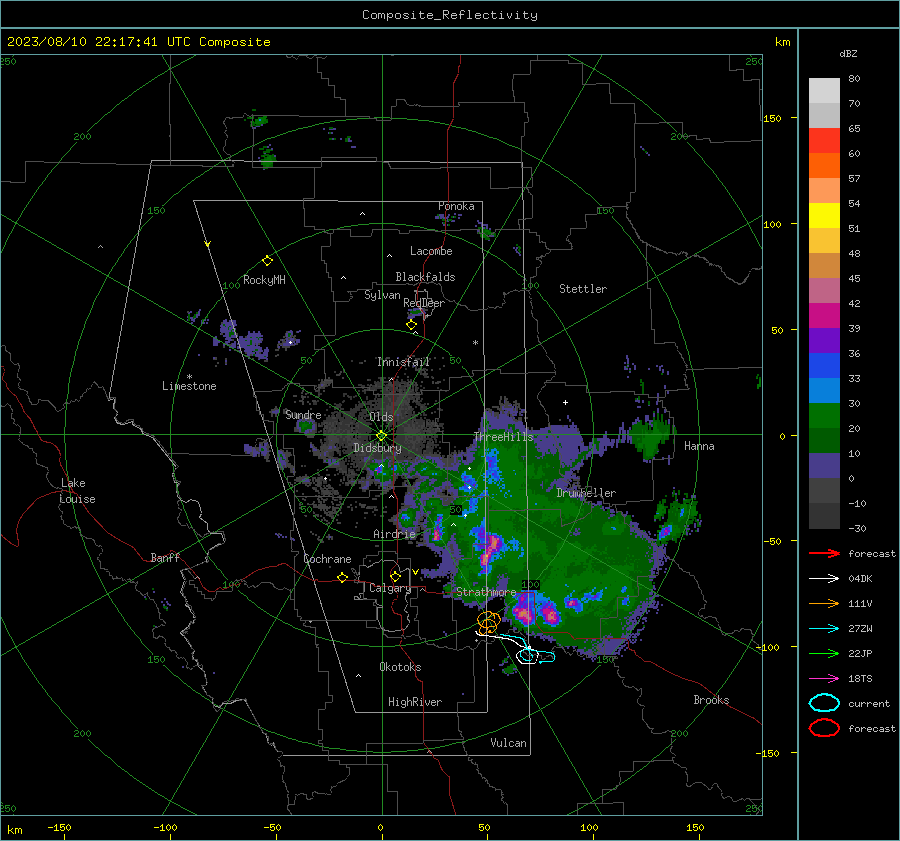Click the white 04DK arrow icon
900x841 pixels.
tap(824, 578)
